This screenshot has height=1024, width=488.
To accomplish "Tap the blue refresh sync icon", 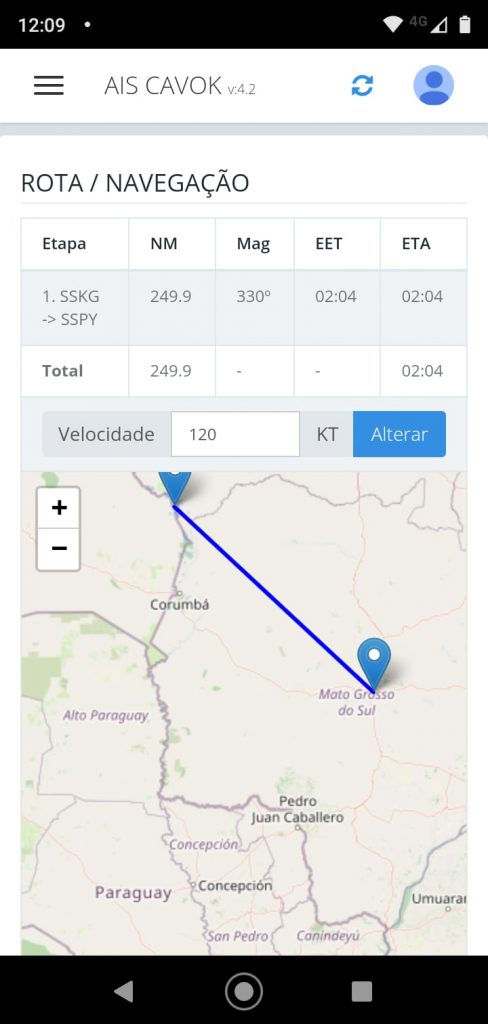I will pyautogui.click(x=362, y=86).
